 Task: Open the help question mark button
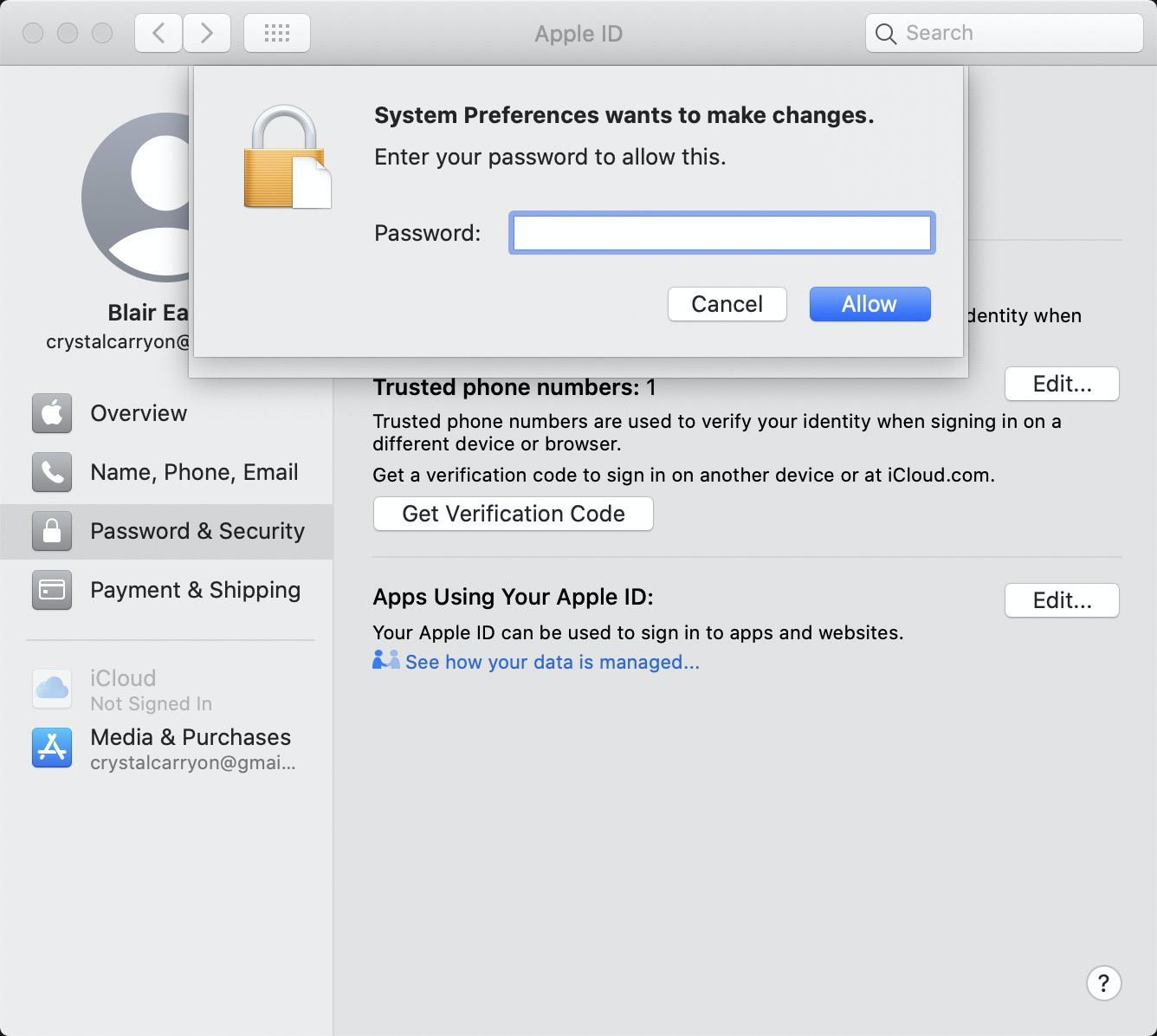tap(1103, 983)
